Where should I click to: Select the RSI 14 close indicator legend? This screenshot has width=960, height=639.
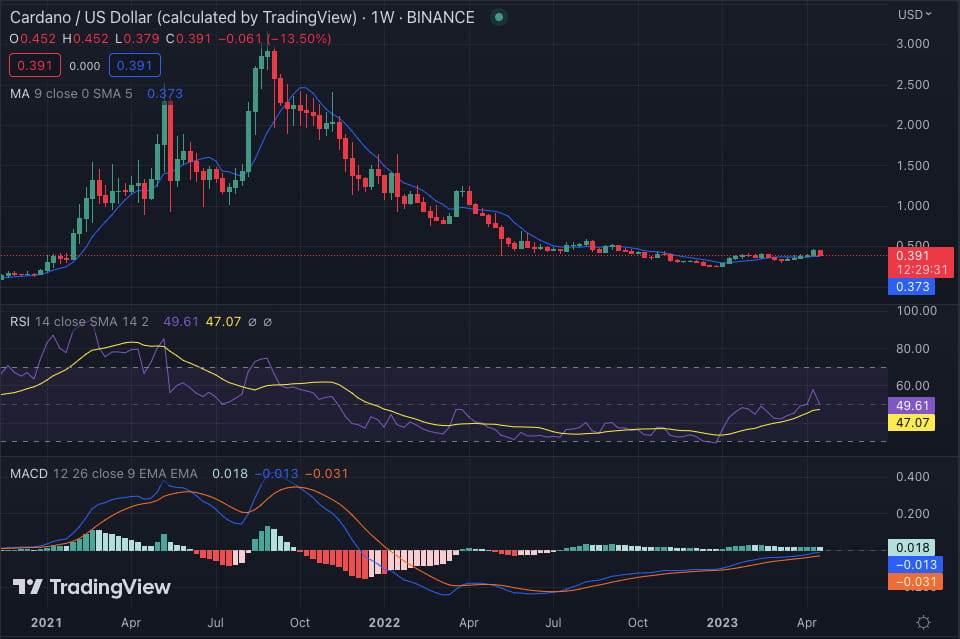point(79,321)
